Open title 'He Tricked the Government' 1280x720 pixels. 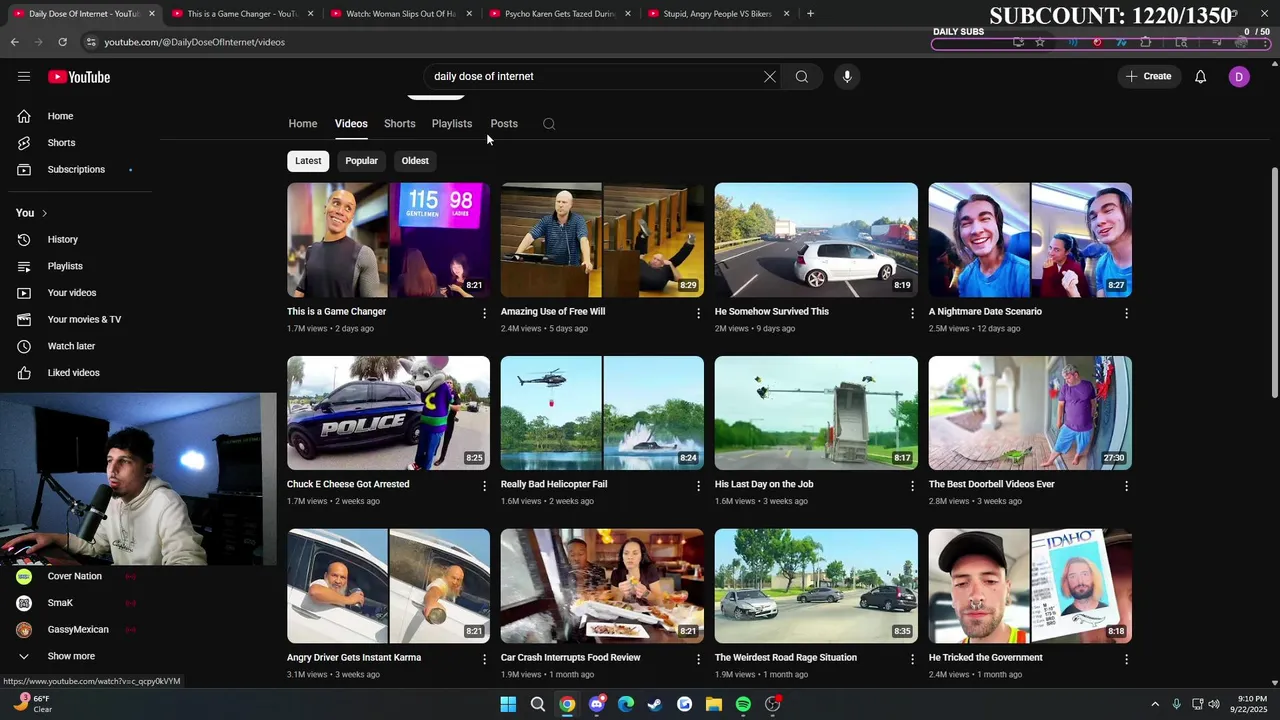986,658
